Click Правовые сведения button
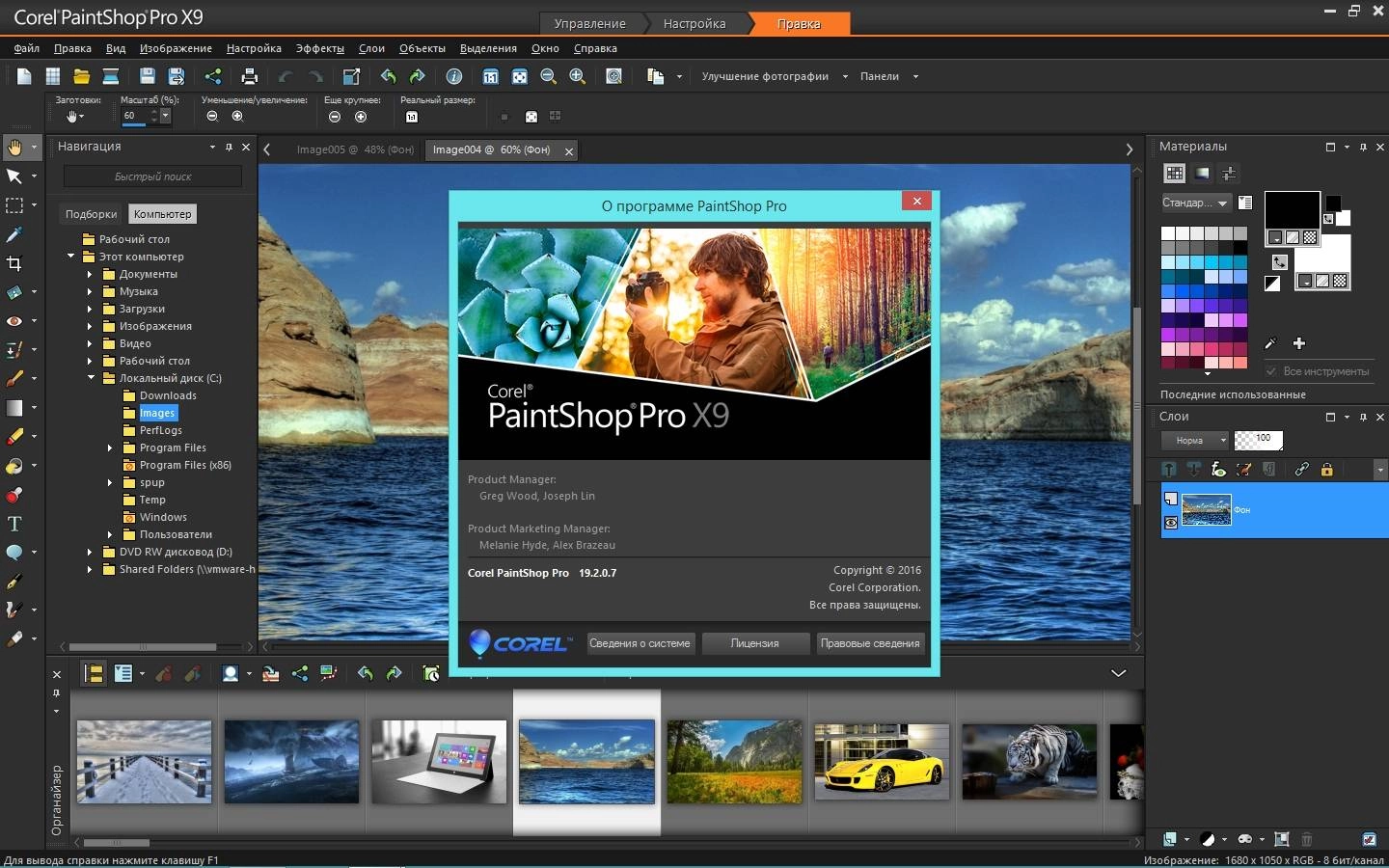The height and width of the screenshot is (868, 1389). tap(870, 643)
